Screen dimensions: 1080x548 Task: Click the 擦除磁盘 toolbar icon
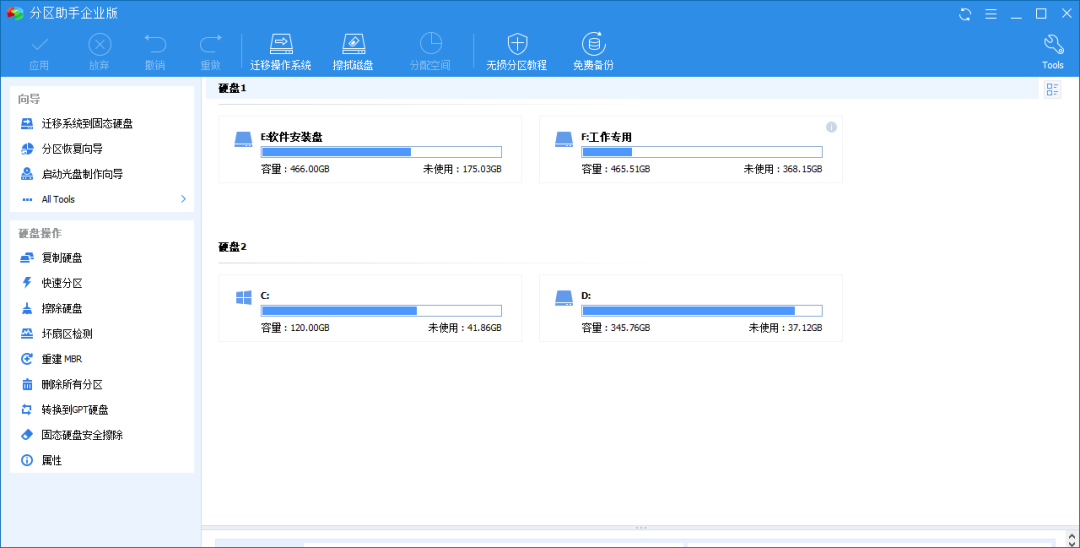[353, 44]
